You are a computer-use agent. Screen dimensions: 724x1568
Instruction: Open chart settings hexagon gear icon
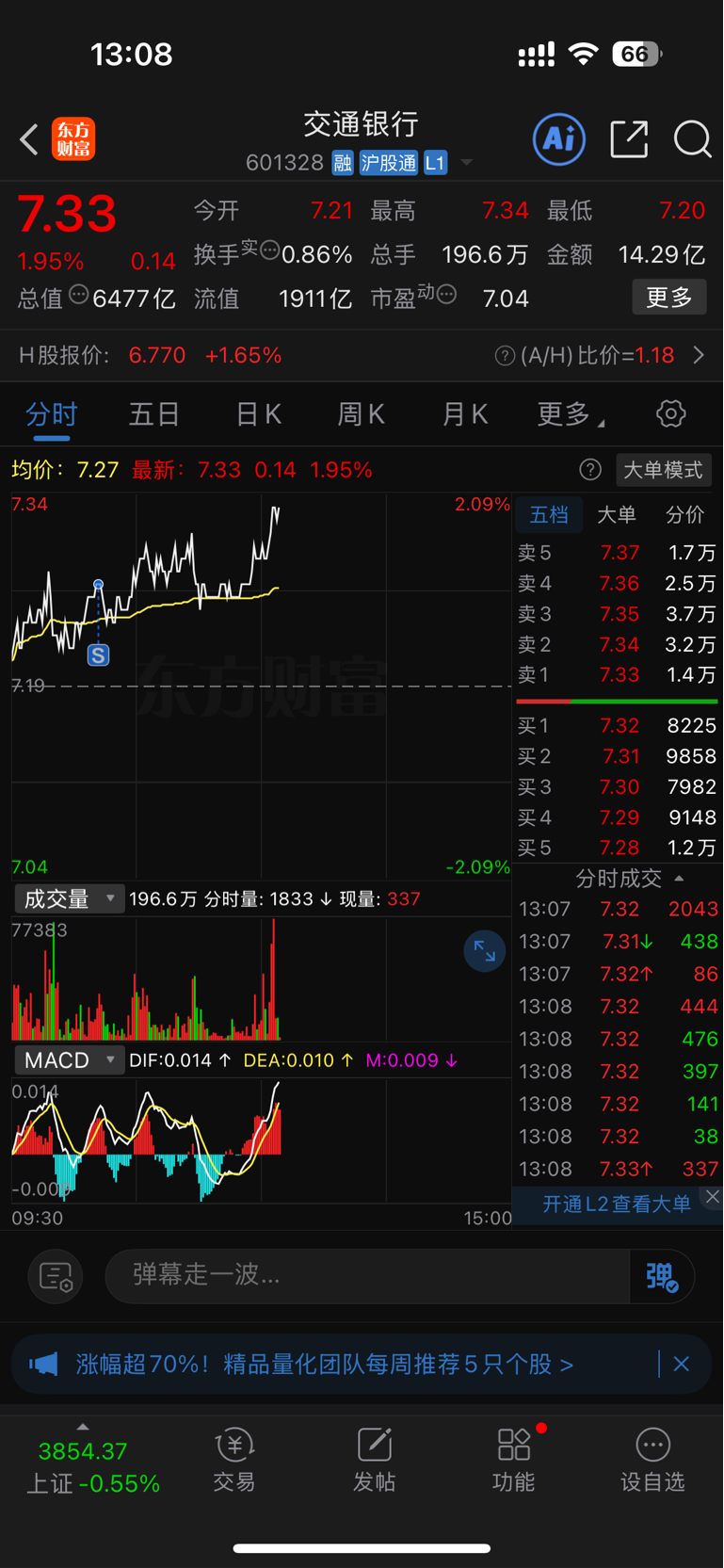tap(671, 413)
